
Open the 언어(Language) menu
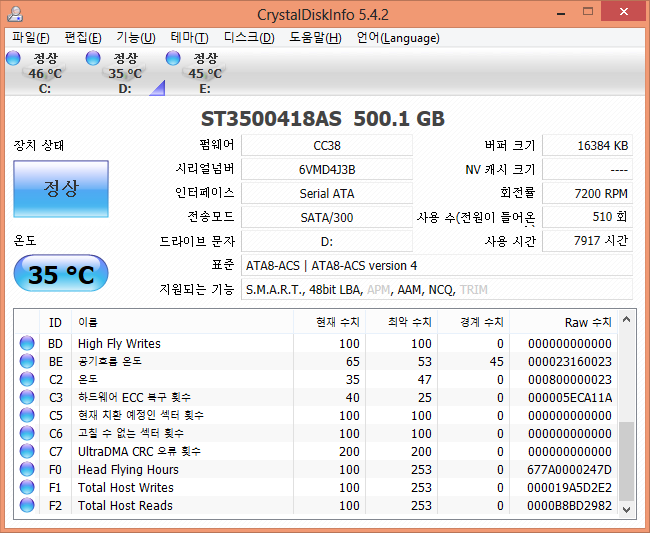coord(398,38)
